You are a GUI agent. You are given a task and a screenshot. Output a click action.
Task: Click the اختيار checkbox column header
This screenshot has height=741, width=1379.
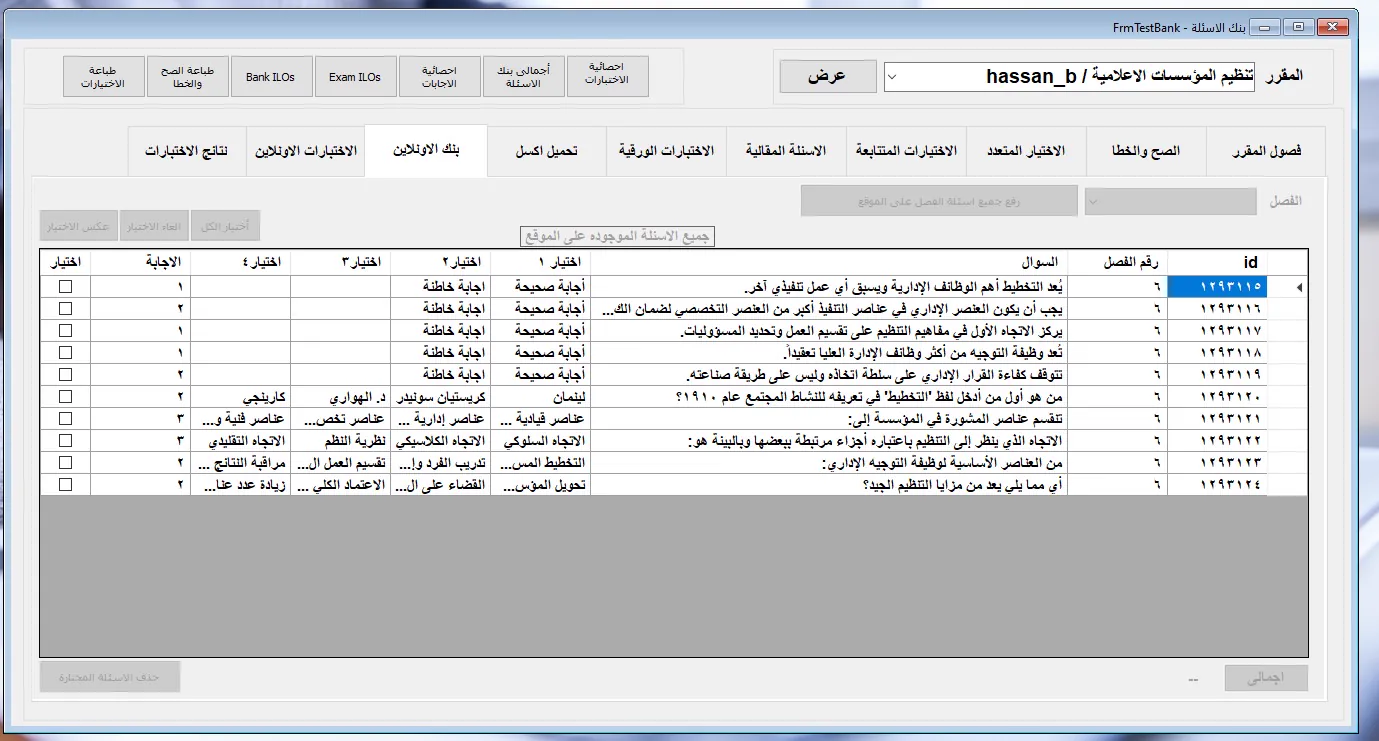(x=65, y=263)
